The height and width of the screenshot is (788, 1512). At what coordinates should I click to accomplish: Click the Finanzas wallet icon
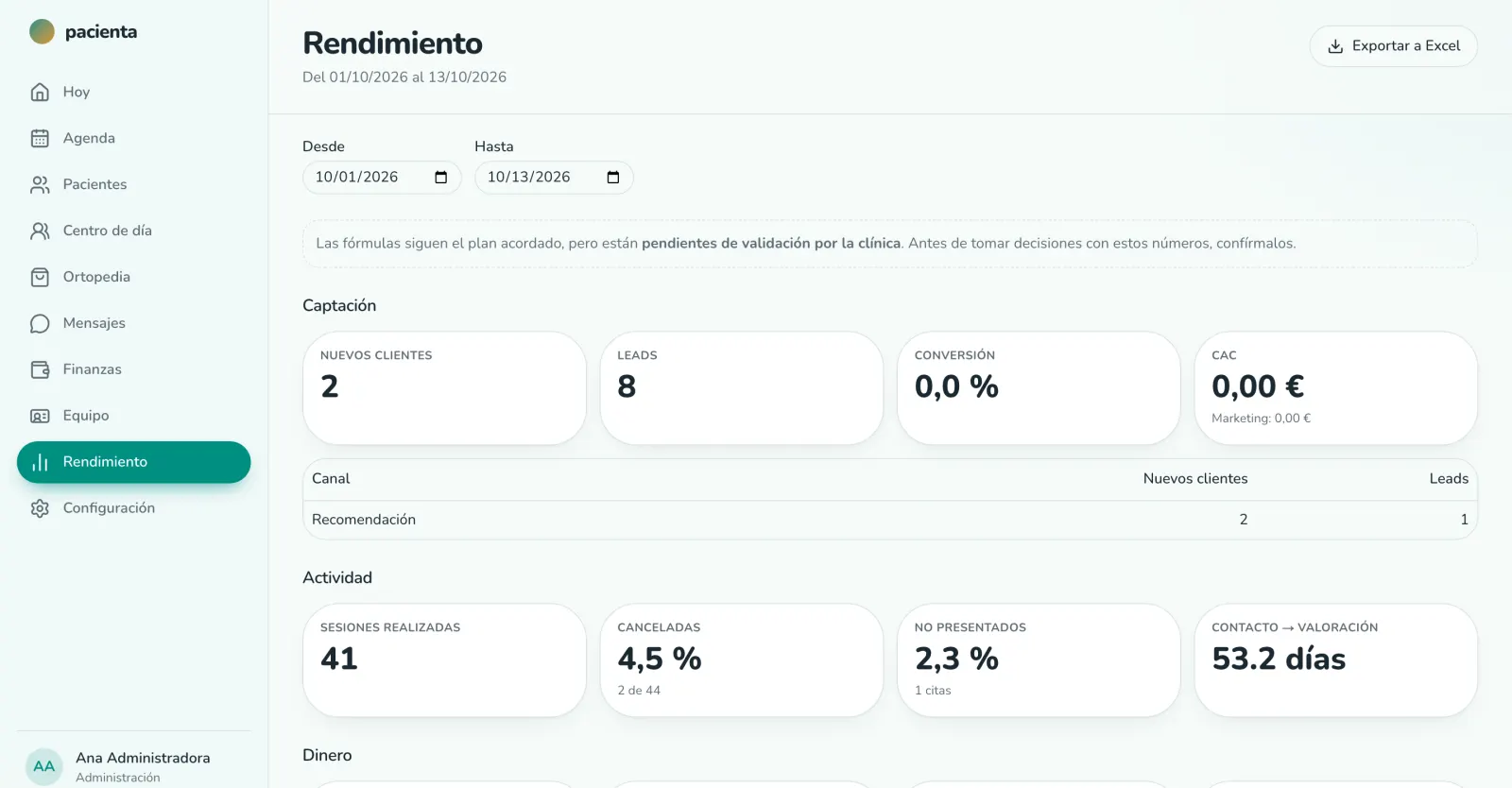(40, 369)
